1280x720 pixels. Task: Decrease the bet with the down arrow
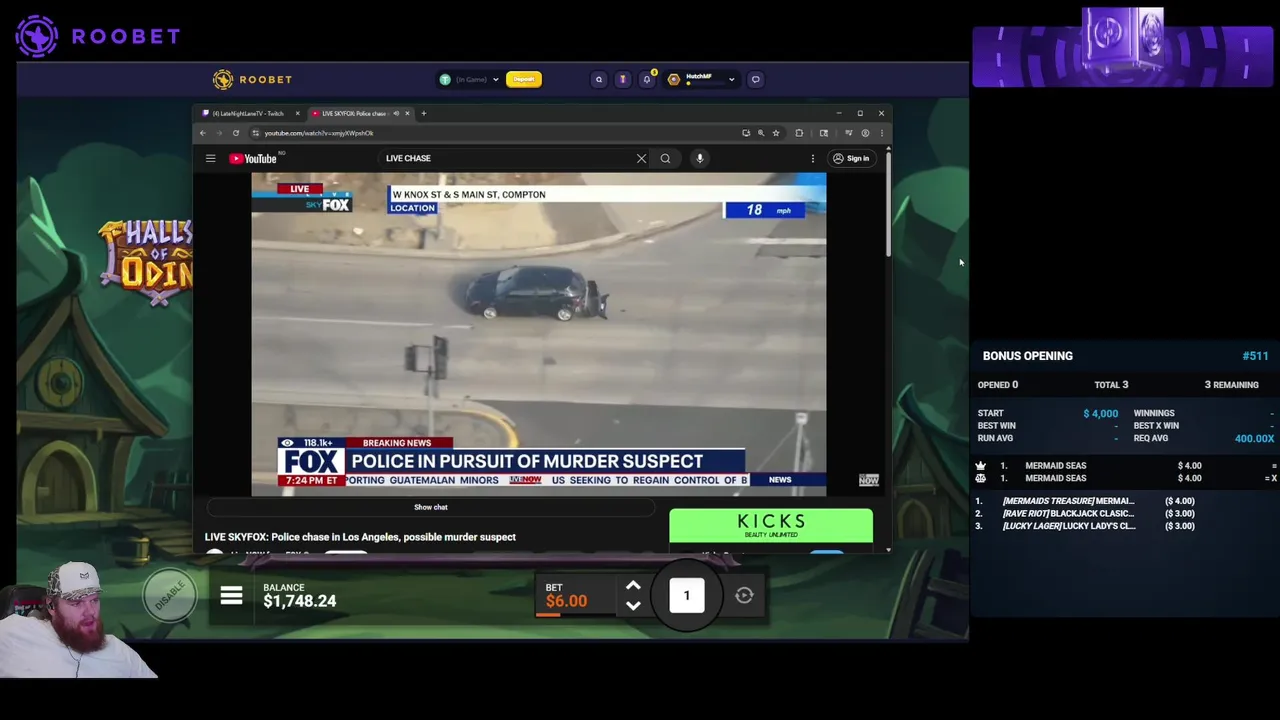point(633,605)
